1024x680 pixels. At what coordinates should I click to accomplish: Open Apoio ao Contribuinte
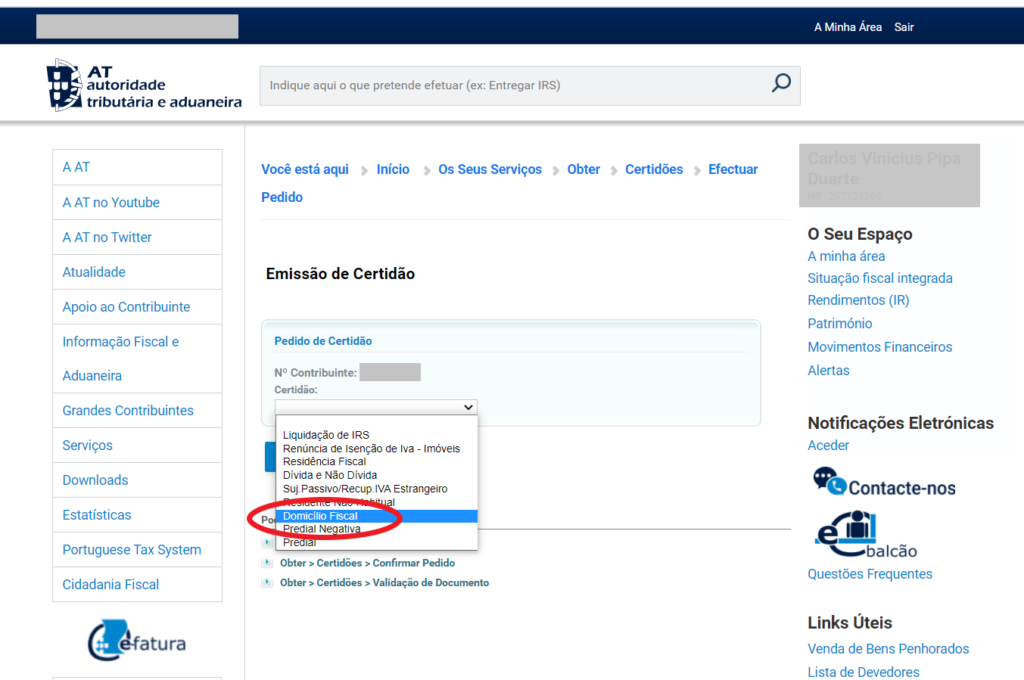137,307
